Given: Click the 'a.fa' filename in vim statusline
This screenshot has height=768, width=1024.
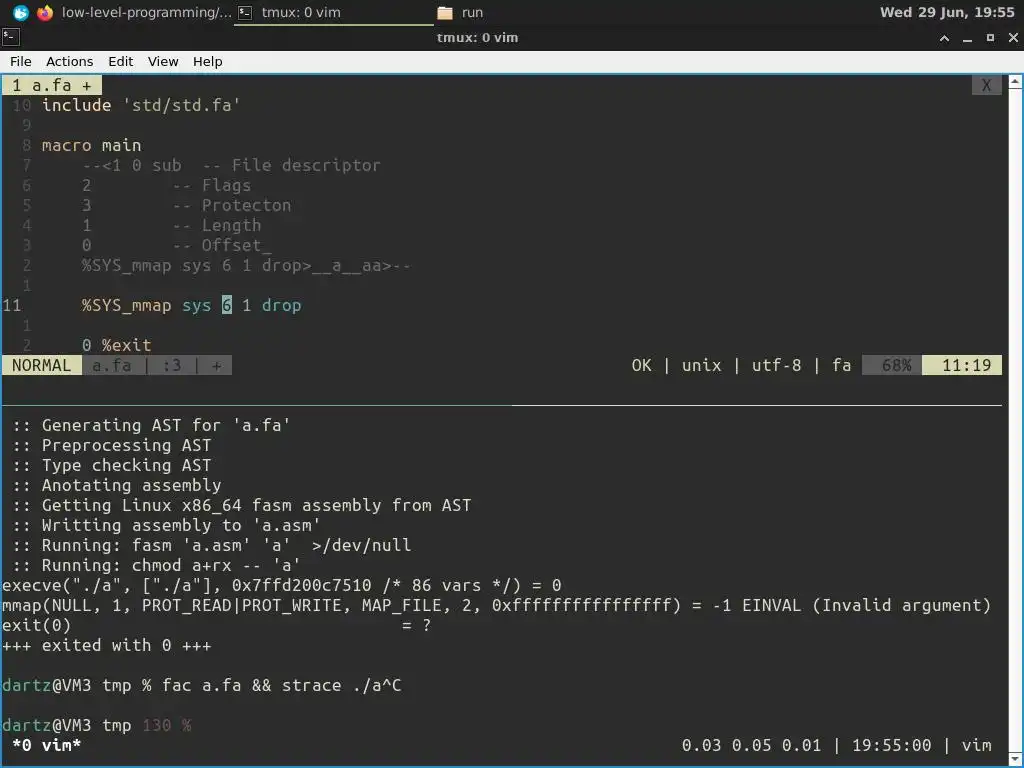Looking at the screenshot, I should point(112,365).
